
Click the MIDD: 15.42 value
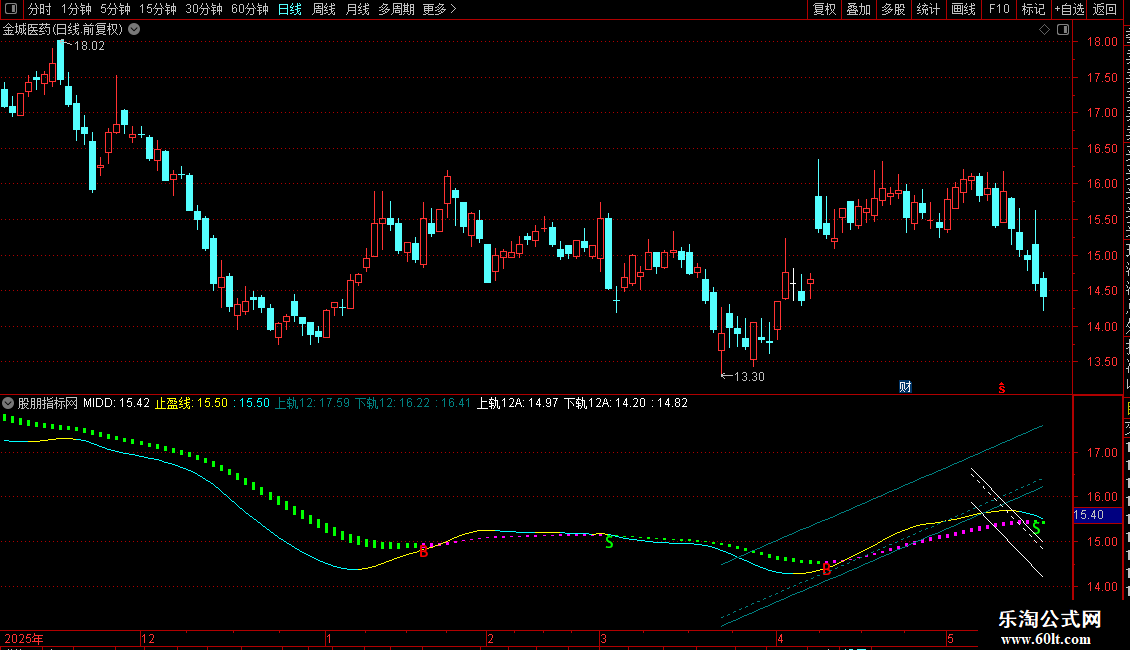116,404
